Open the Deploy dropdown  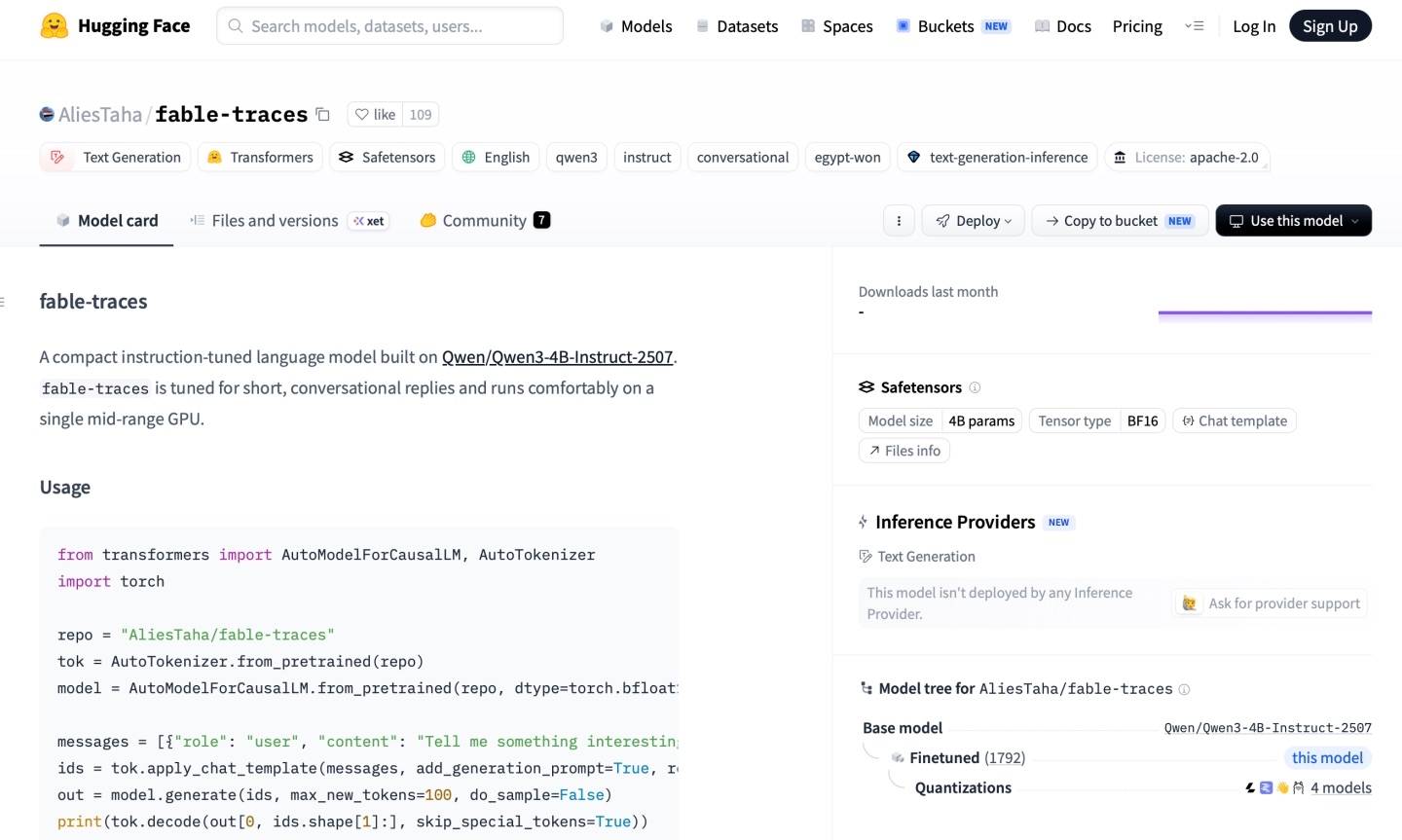tap(974, 221)
